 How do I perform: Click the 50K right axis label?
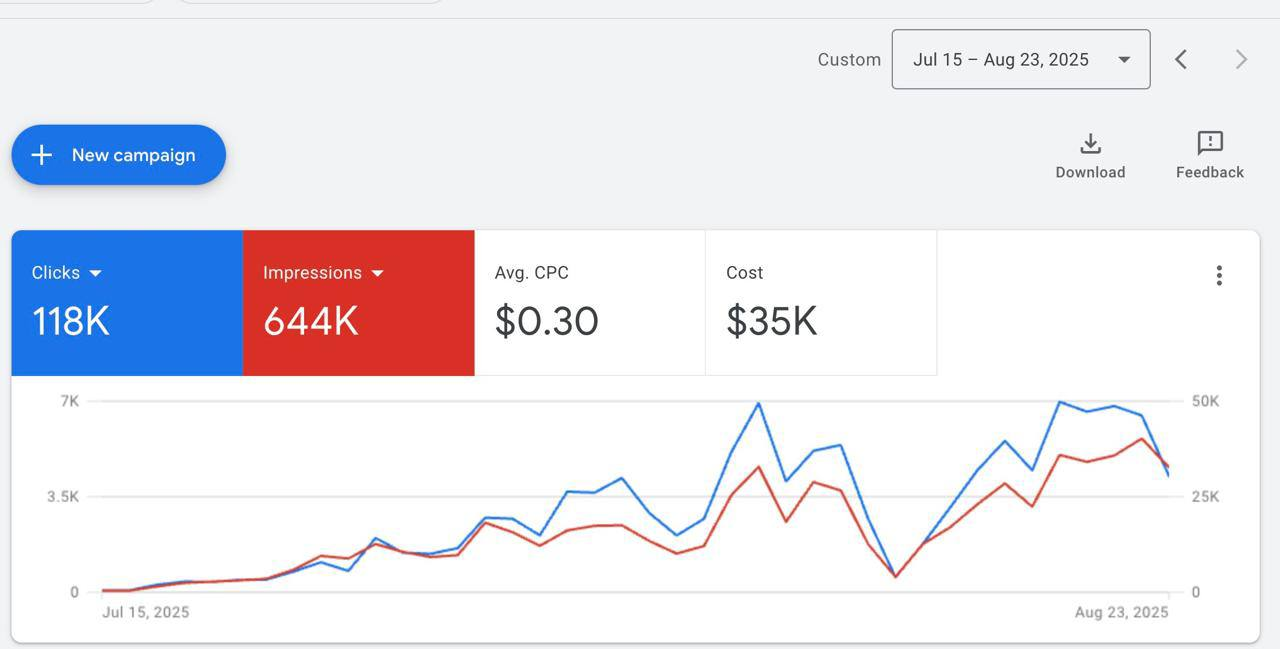pos(1206,401)
